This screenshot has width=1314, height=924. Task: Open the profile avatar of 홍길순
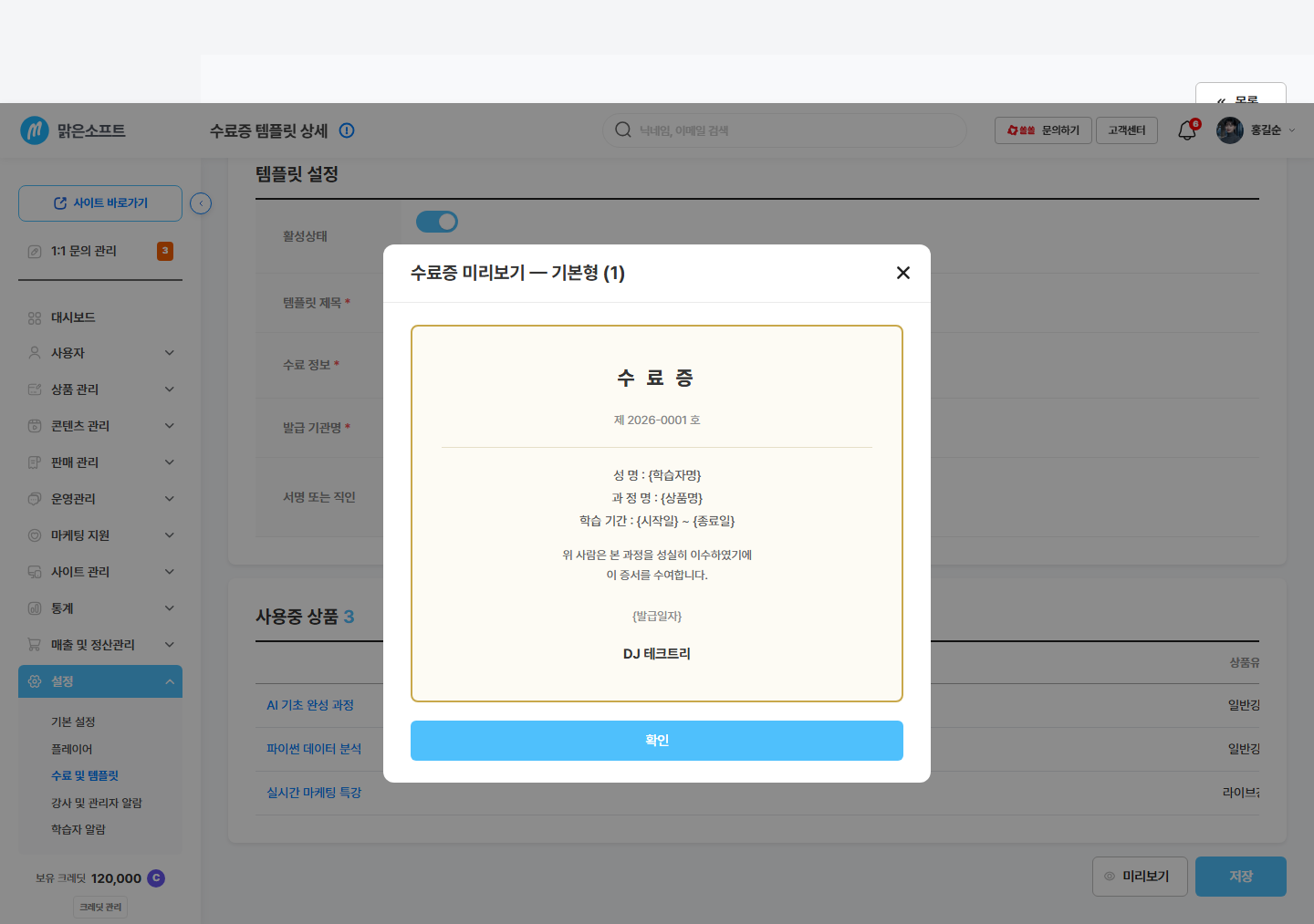[1230, 130]
